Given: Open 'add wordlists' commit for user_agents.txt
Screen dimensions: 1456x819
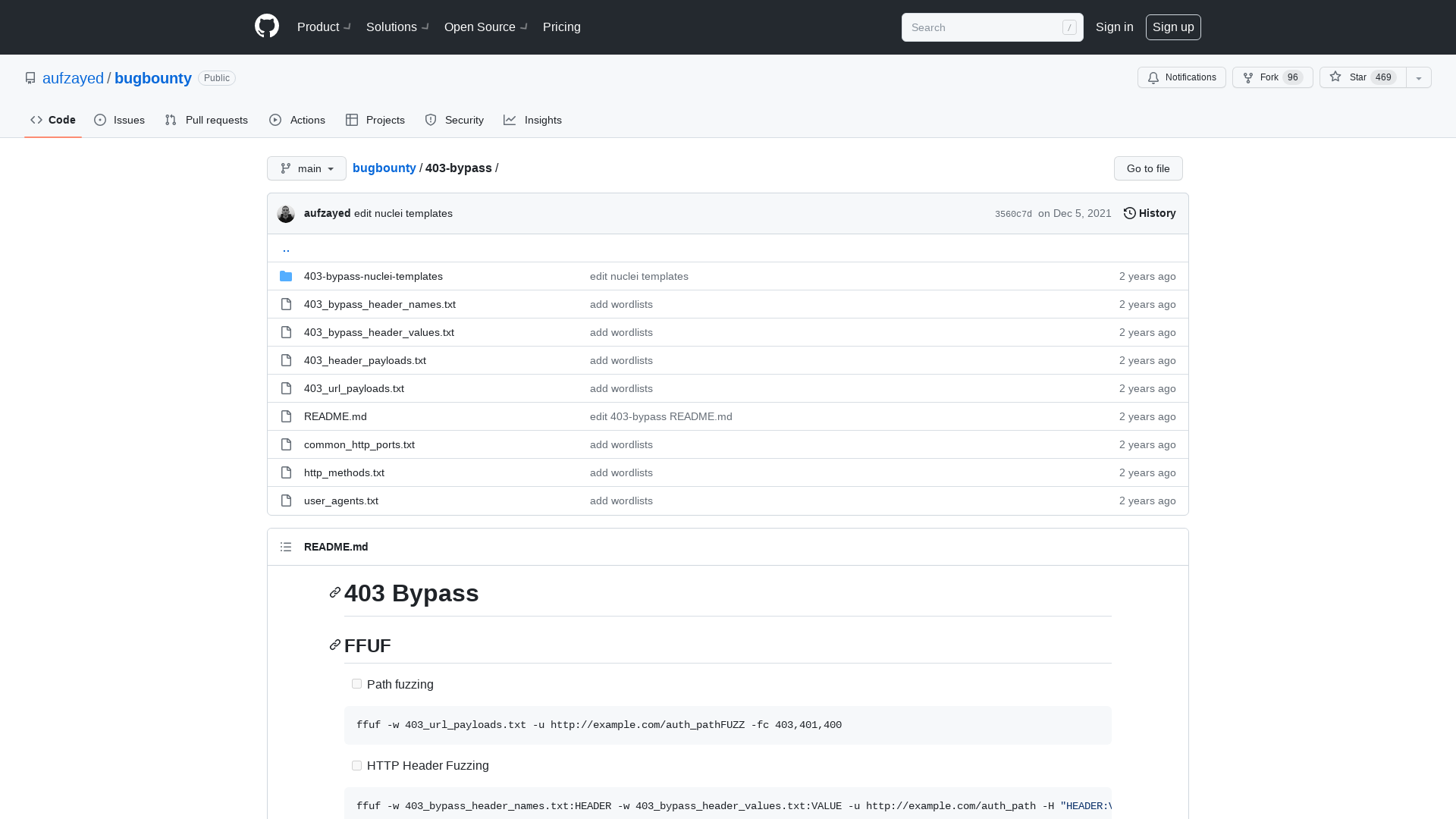Looking at the screenshot, I should point(621,501).
